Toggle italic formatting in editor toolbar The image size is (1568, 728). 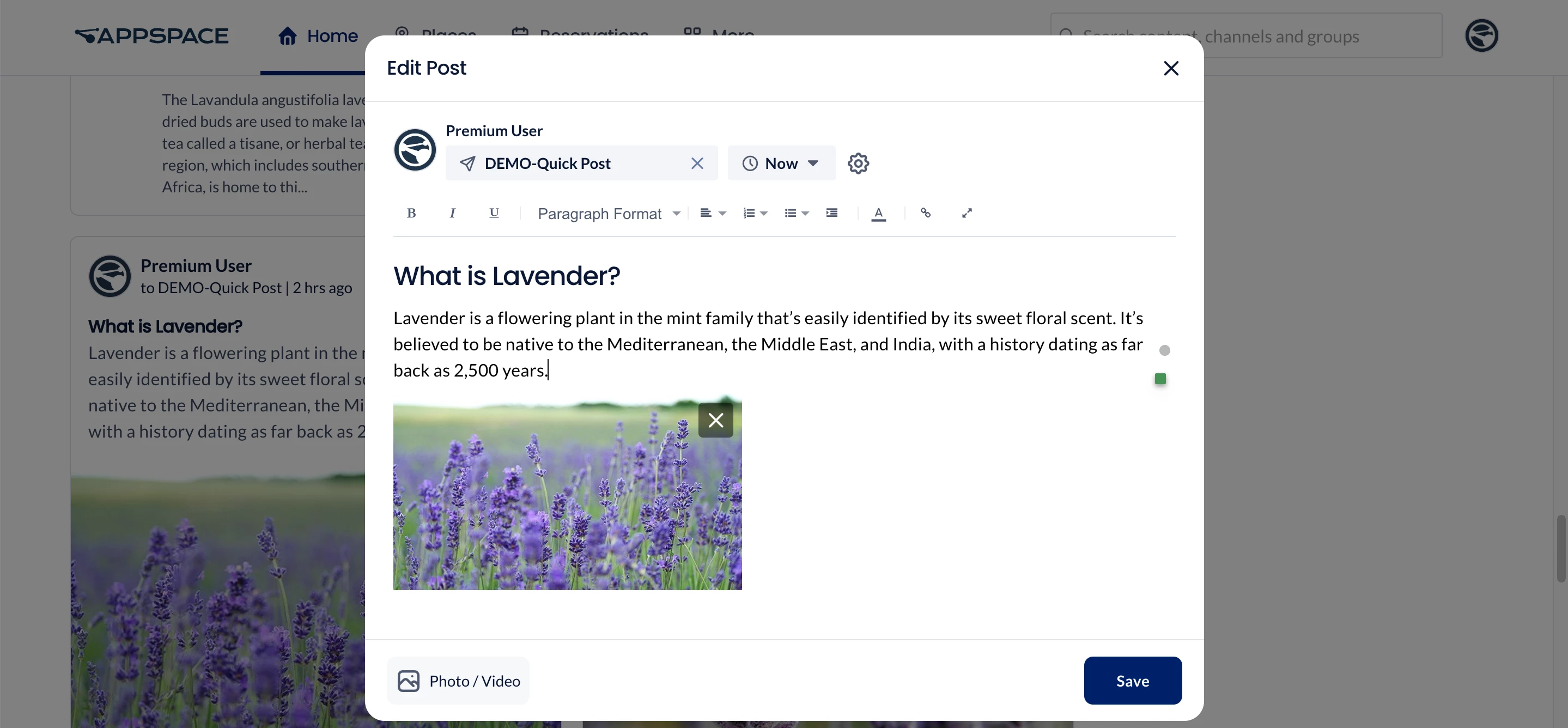[452, 213]
